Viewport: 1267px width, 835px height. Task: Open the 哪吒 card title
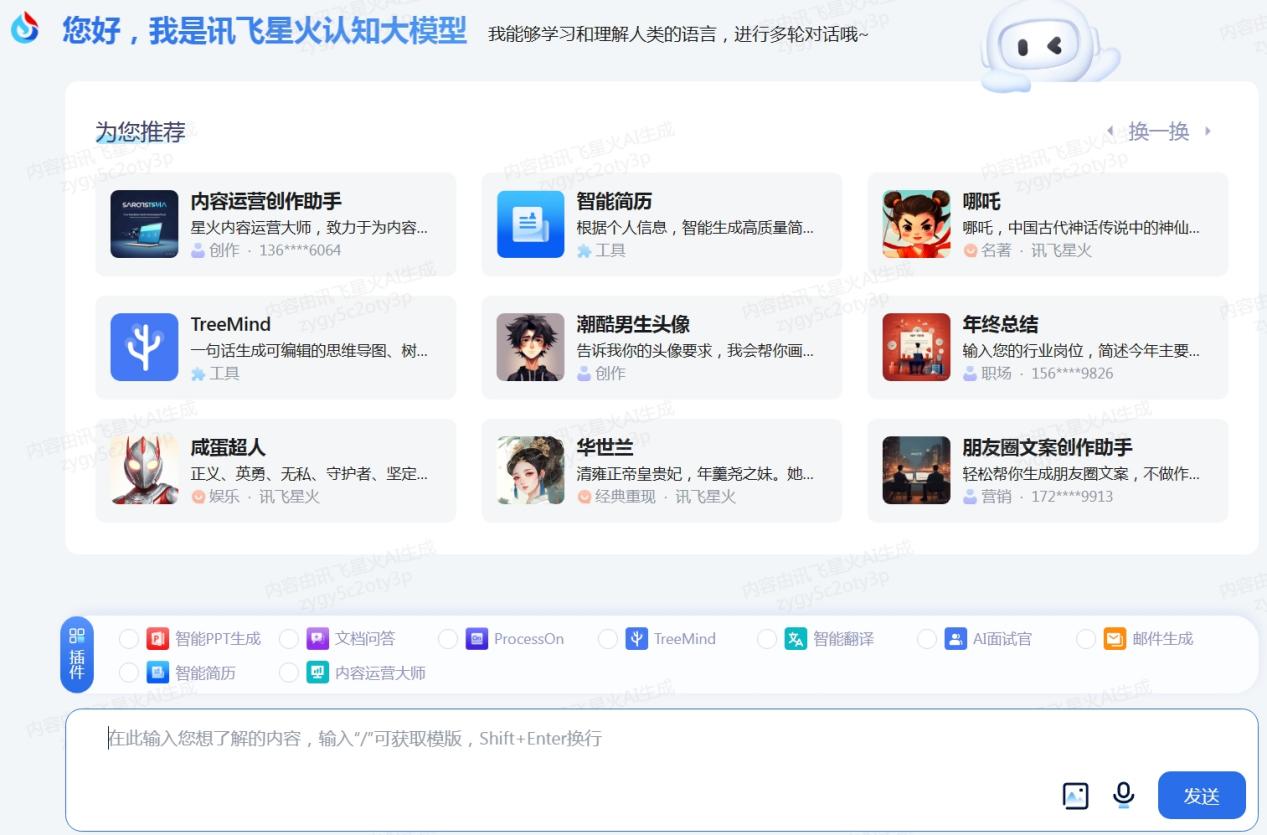[981, 202]
